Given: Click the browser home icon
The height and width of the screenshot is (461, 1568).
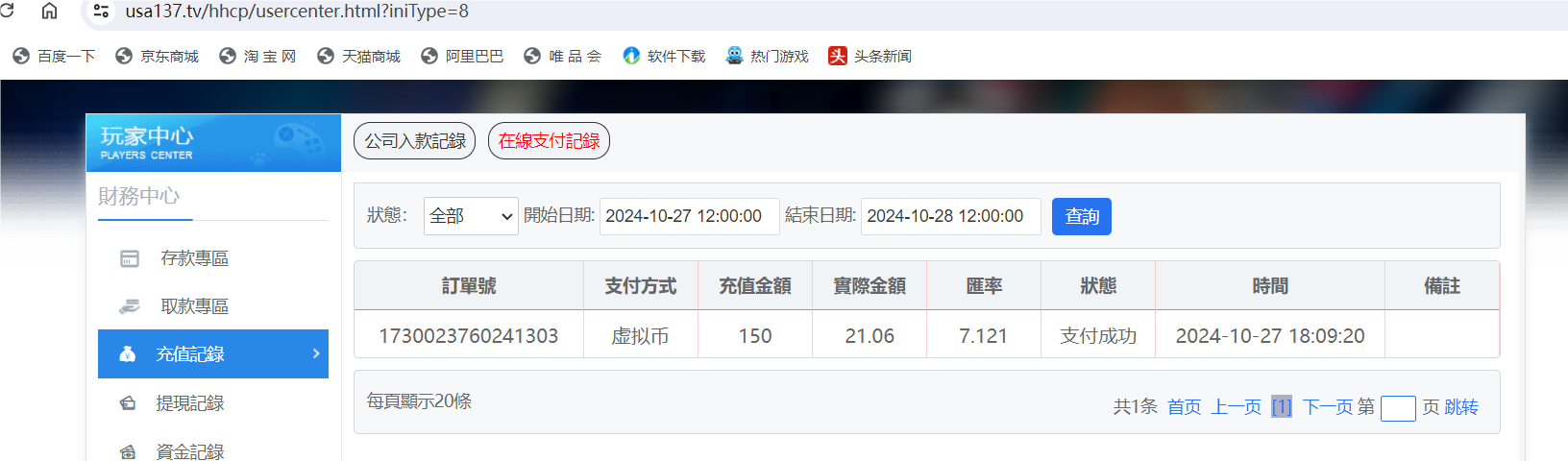Looking at the screenshot, I should pyautogui.click(x=49, y=11).
